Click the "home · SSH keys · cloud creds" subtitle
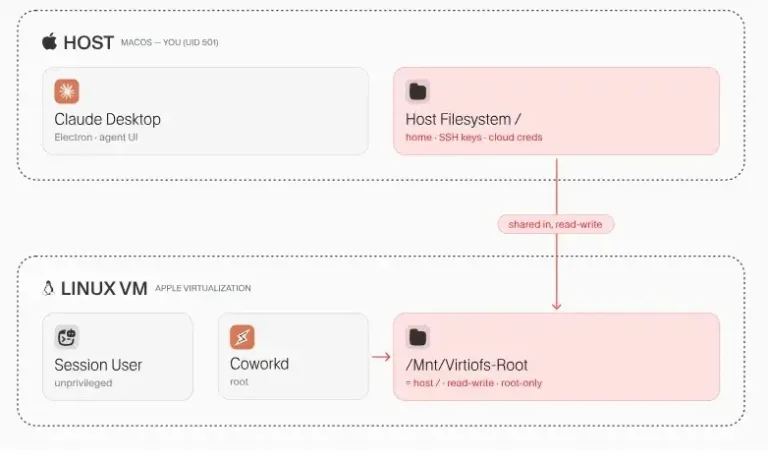Screen dimensions: 768x462 tap(474, 138)
